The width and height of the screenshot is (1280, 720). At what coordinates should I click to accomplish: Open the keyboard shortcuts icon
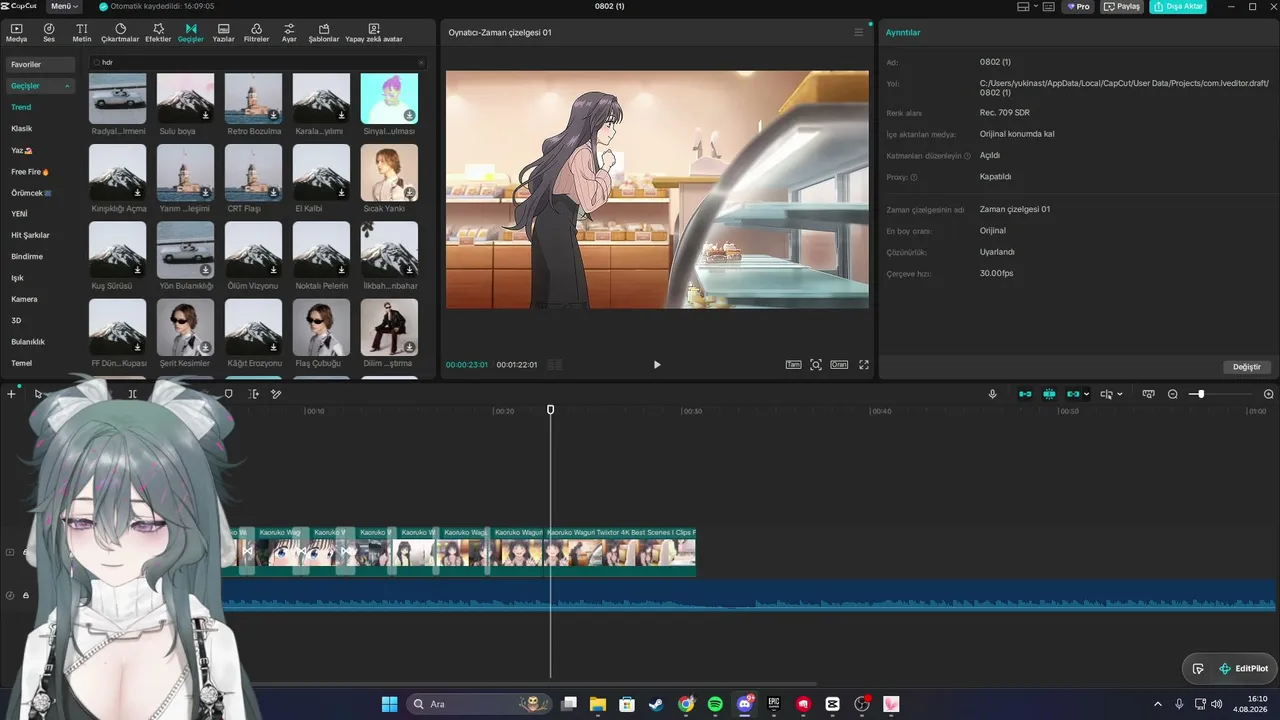[x=1049, y=6]
